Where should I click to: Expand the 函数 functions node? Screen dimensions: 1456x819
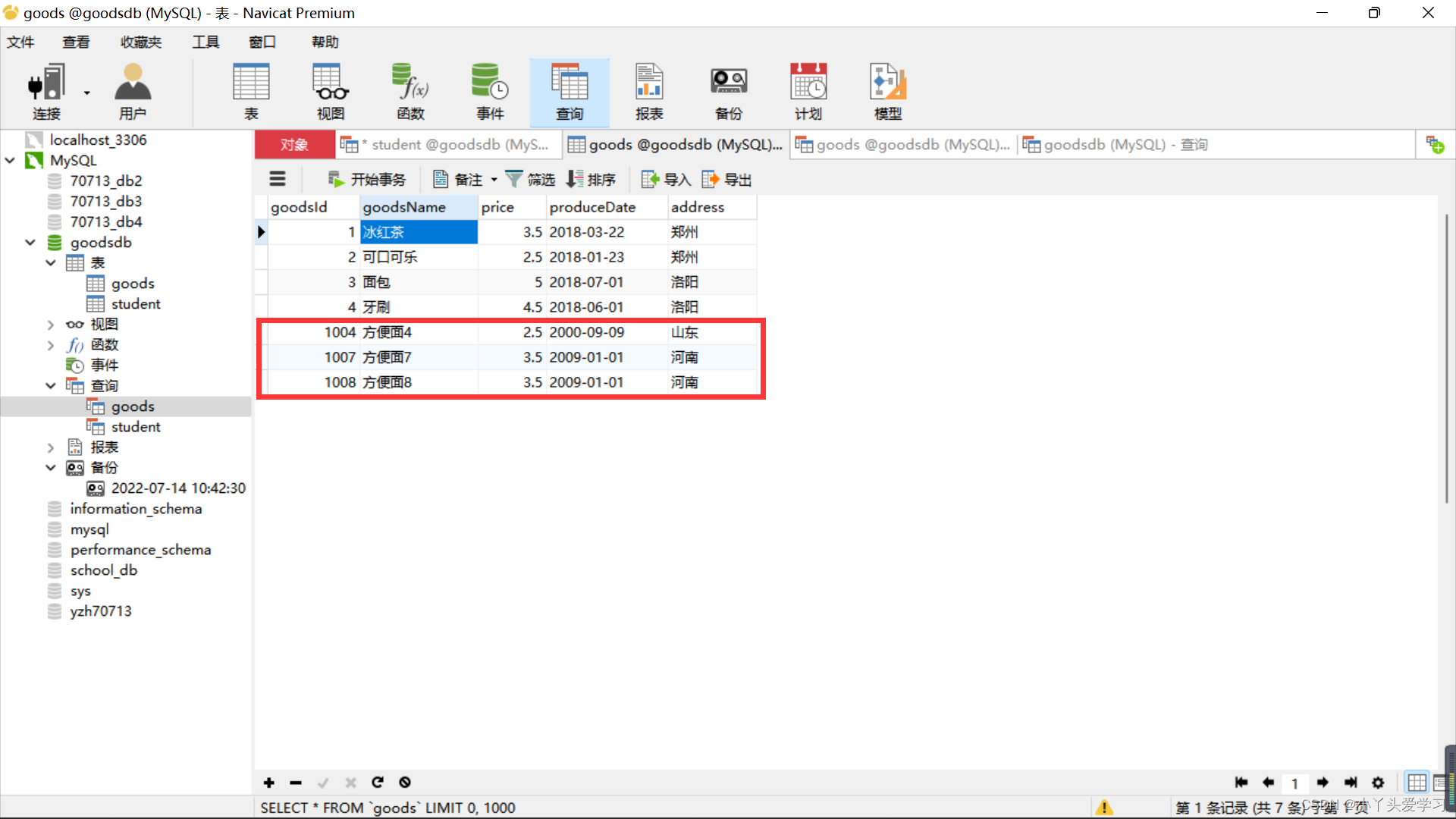tap(51, 345)
